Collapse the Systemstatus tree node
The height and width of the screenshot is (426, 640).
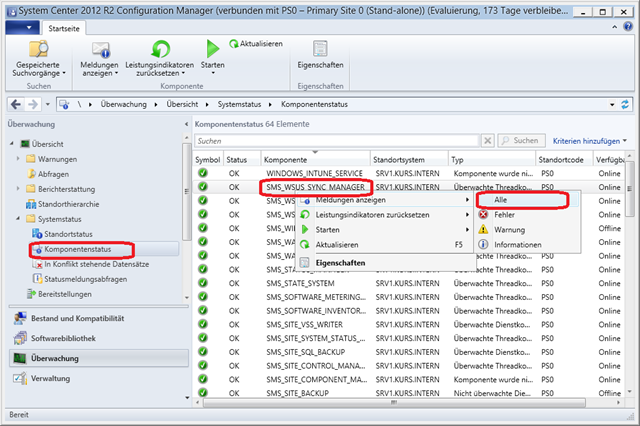coord(18,219)
